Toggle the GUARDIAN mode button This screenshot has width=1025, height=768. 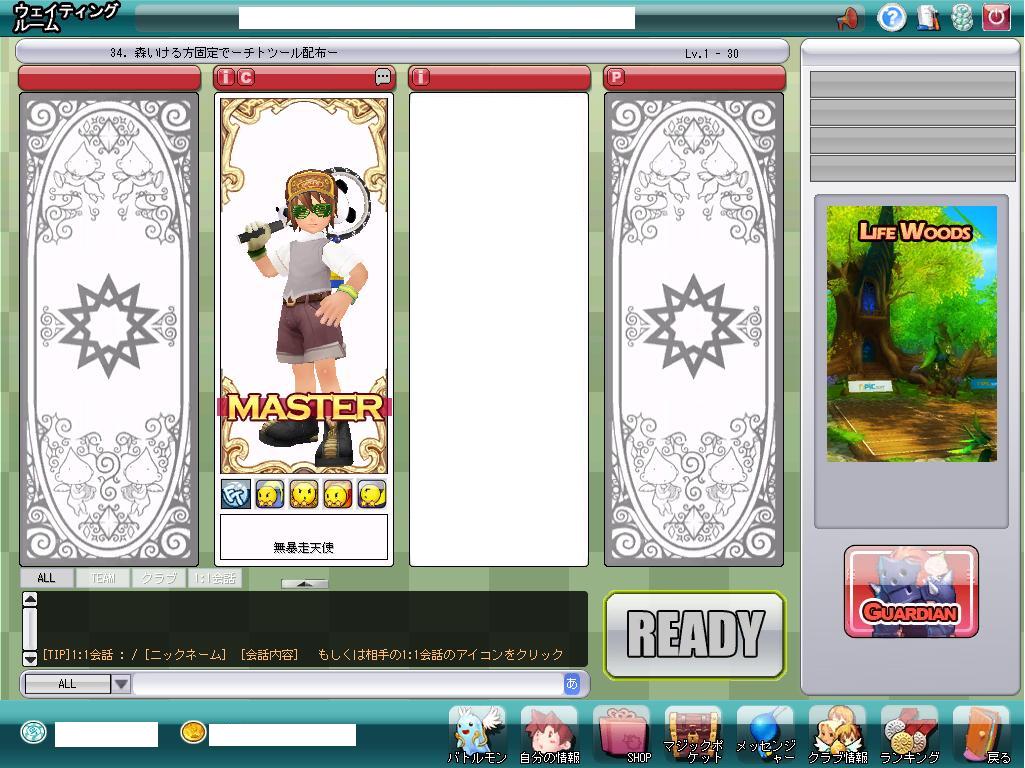tap(911, 592)
